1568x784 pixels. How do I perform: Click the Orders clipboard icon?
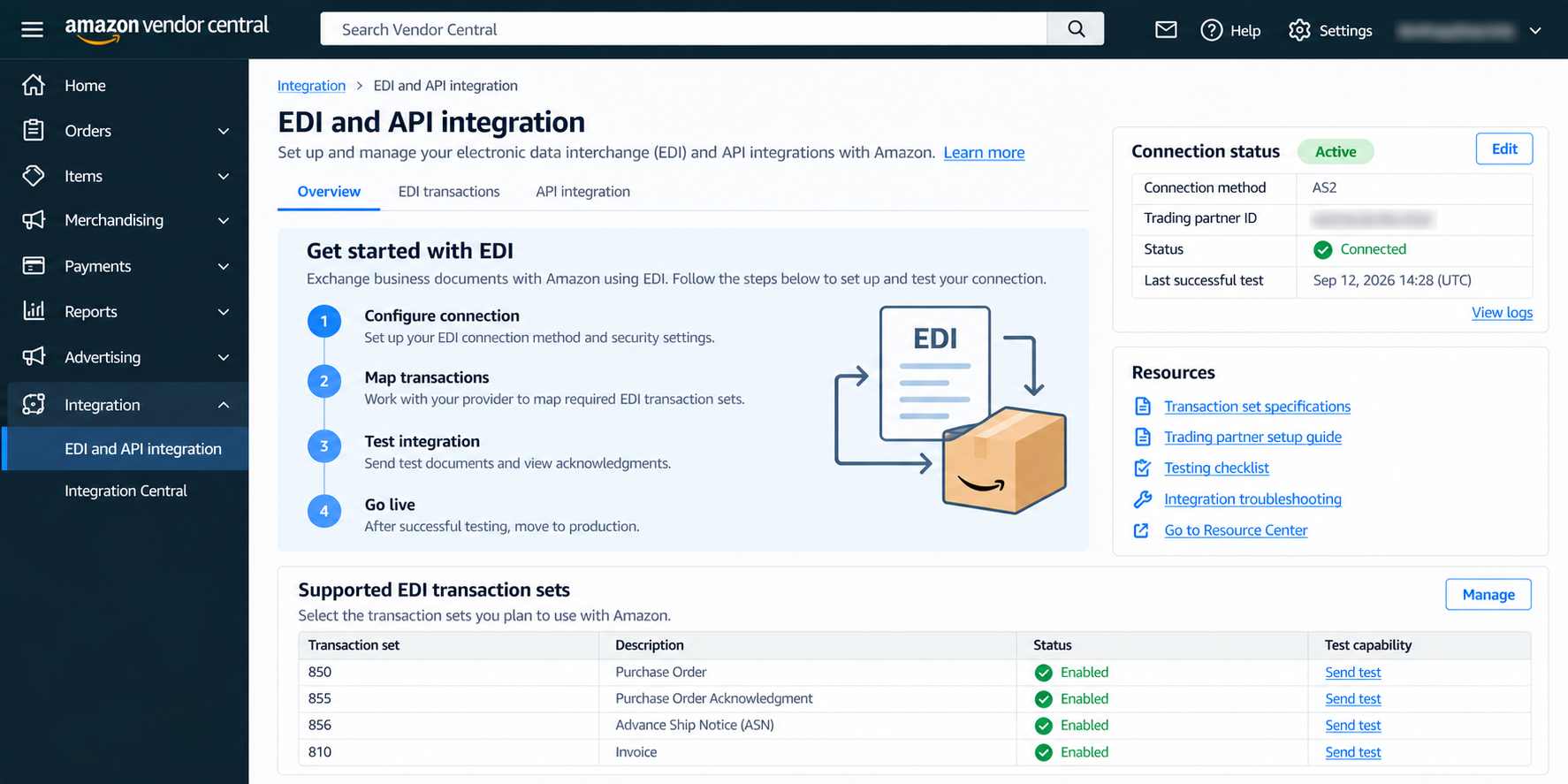point(34,130)
